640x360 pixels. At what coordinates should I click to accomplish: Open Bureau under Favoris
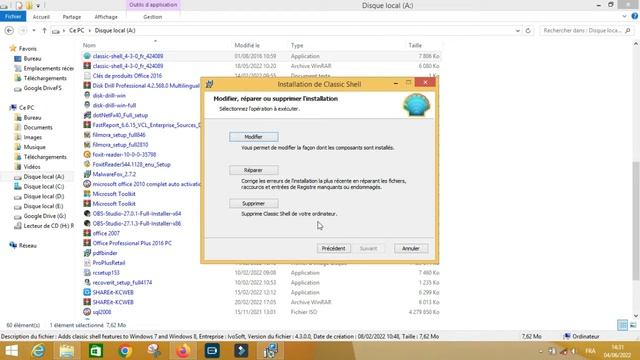tap(32, 58)
